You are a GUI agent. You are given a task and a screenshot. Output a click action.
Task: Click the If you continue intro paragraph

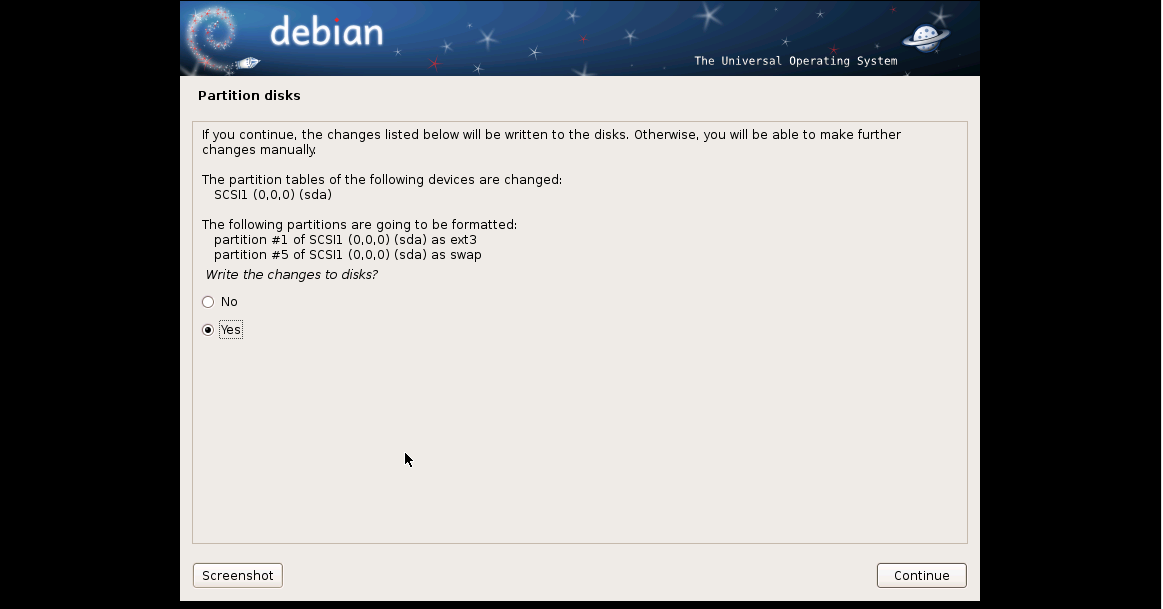click(x=551, y=142)
